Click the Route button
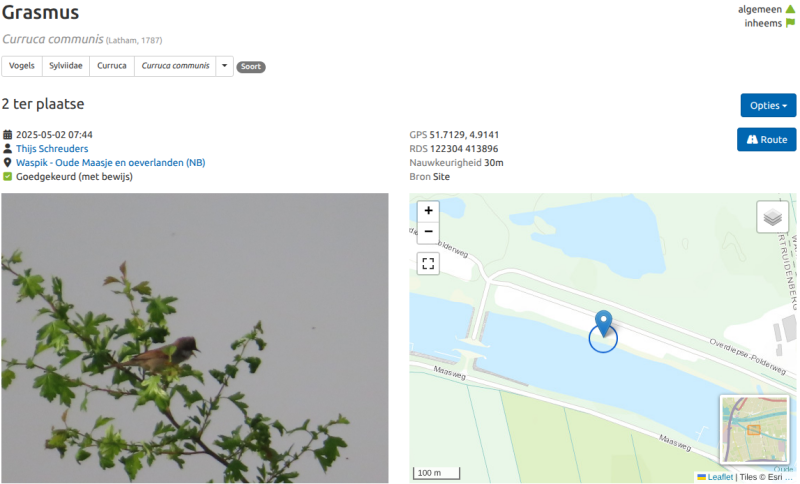Image resolution: width=800 pixels, height=484 pixels. [766, 140]
